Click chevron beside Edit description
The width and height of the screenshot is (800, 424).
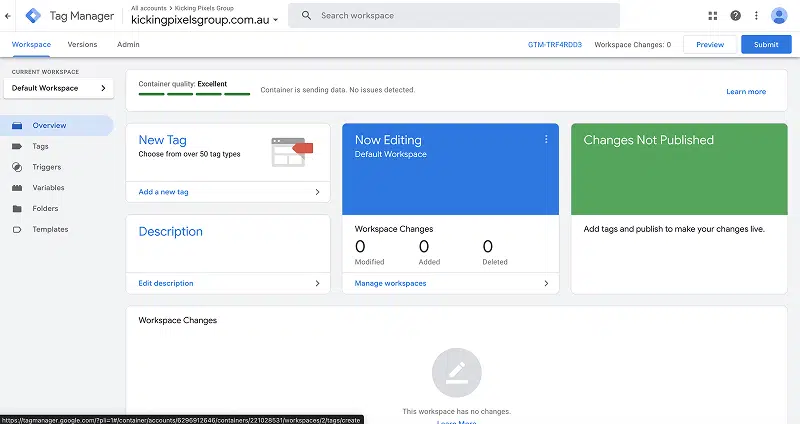point(317,283)
